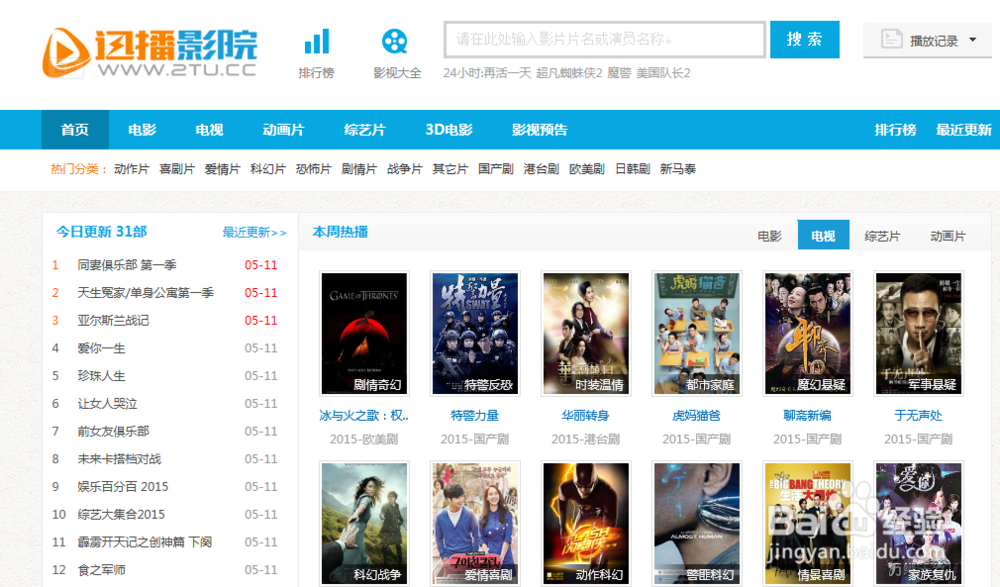Click the 迅播影院 site logo
The height and width of the screenshot is (587, 1000).
pyautogui.click(x=150, y=53)
